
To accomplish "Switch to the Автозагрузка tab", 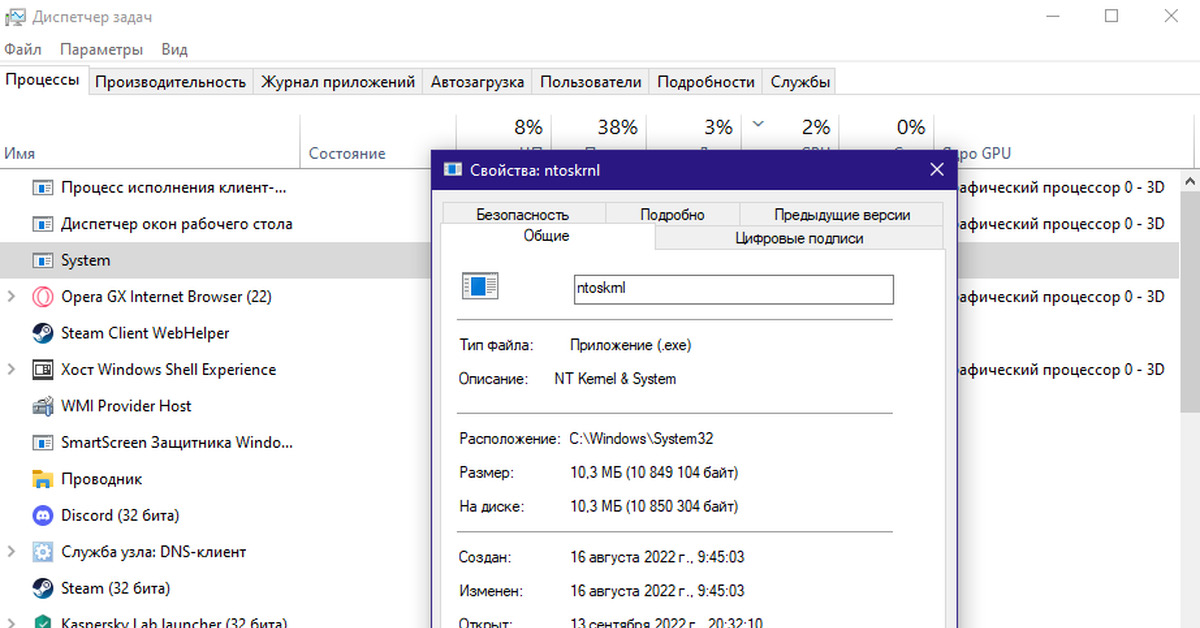I will pyautogui.click(x=477, y=81).
